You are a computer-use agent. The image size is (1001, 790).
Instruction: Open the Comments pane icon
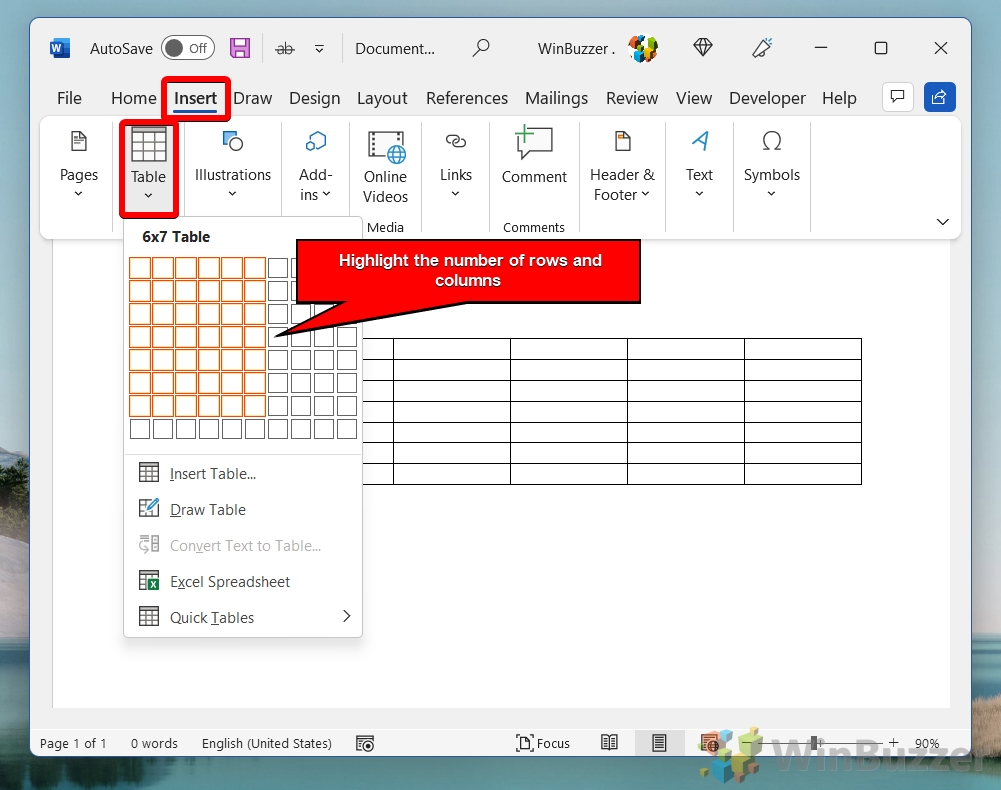pyautogui.click(x=897, y=97)
